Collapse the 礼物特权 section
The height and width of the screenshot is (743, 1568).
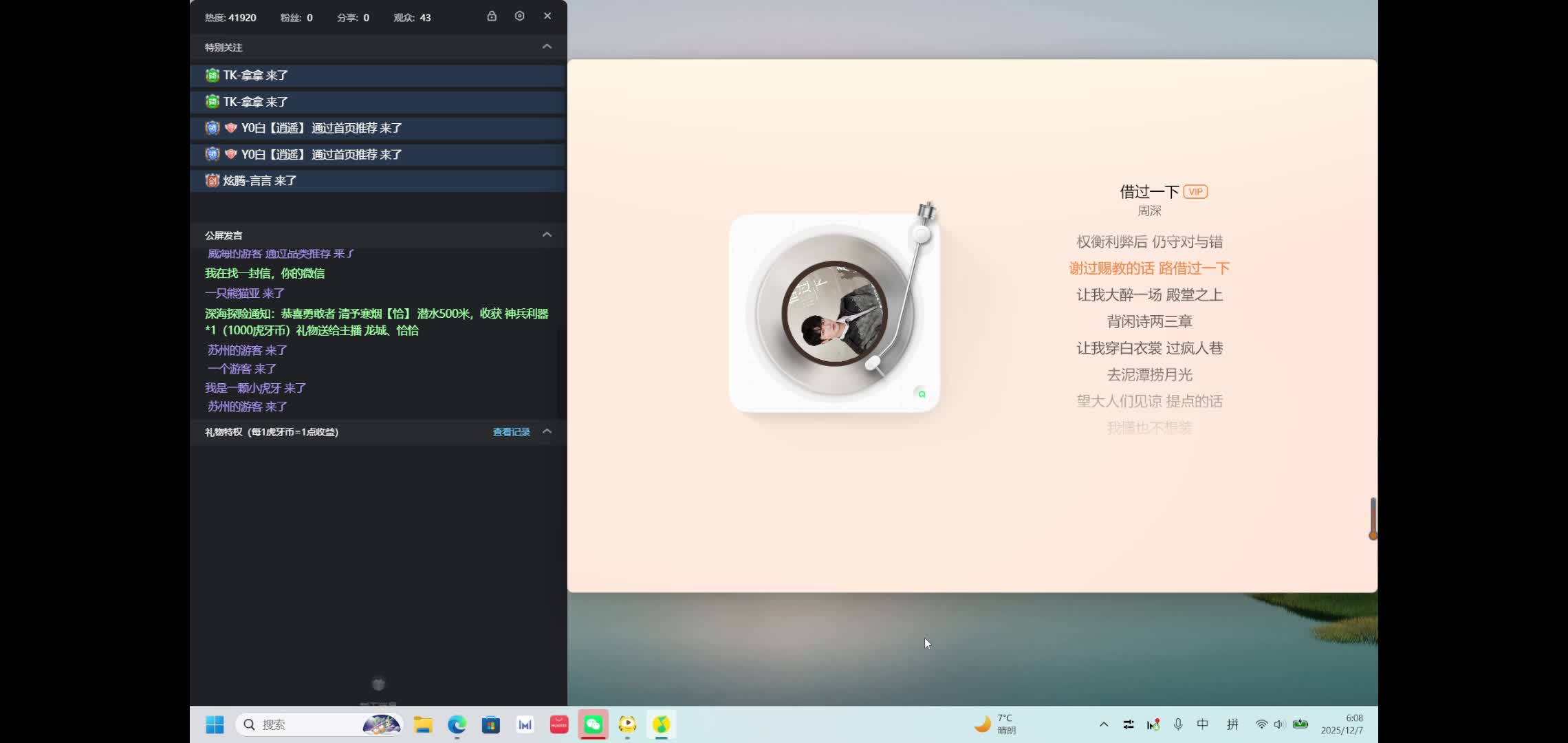point(547,431)
